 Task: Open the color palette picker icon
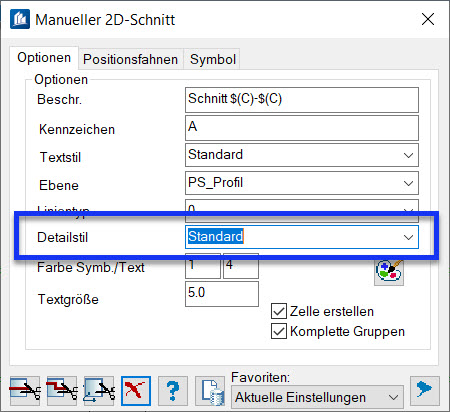pos(389,272)
